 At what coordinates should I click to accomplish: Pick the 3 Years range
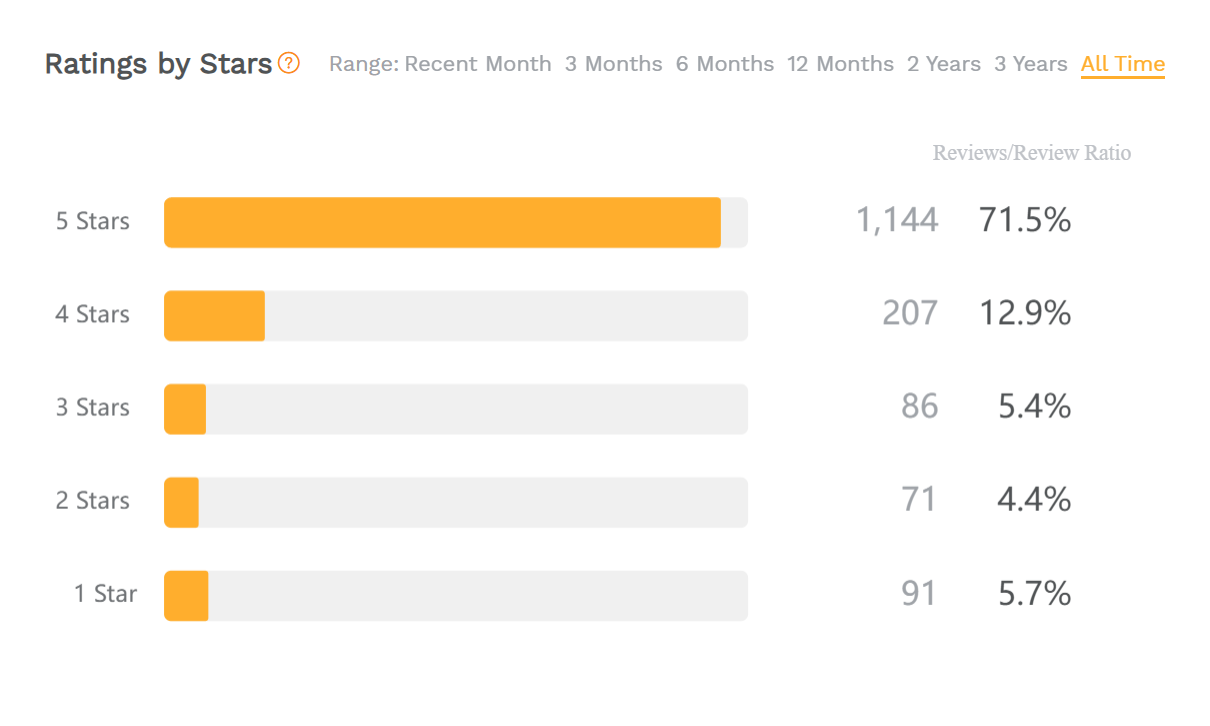pos(1030,64)
